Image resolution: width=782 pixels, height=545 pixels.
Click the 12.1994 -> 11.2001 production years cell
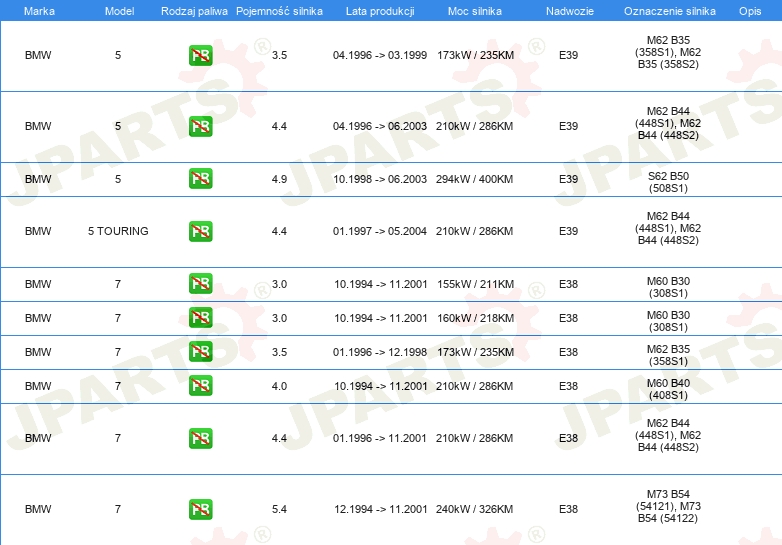[380, 509]
